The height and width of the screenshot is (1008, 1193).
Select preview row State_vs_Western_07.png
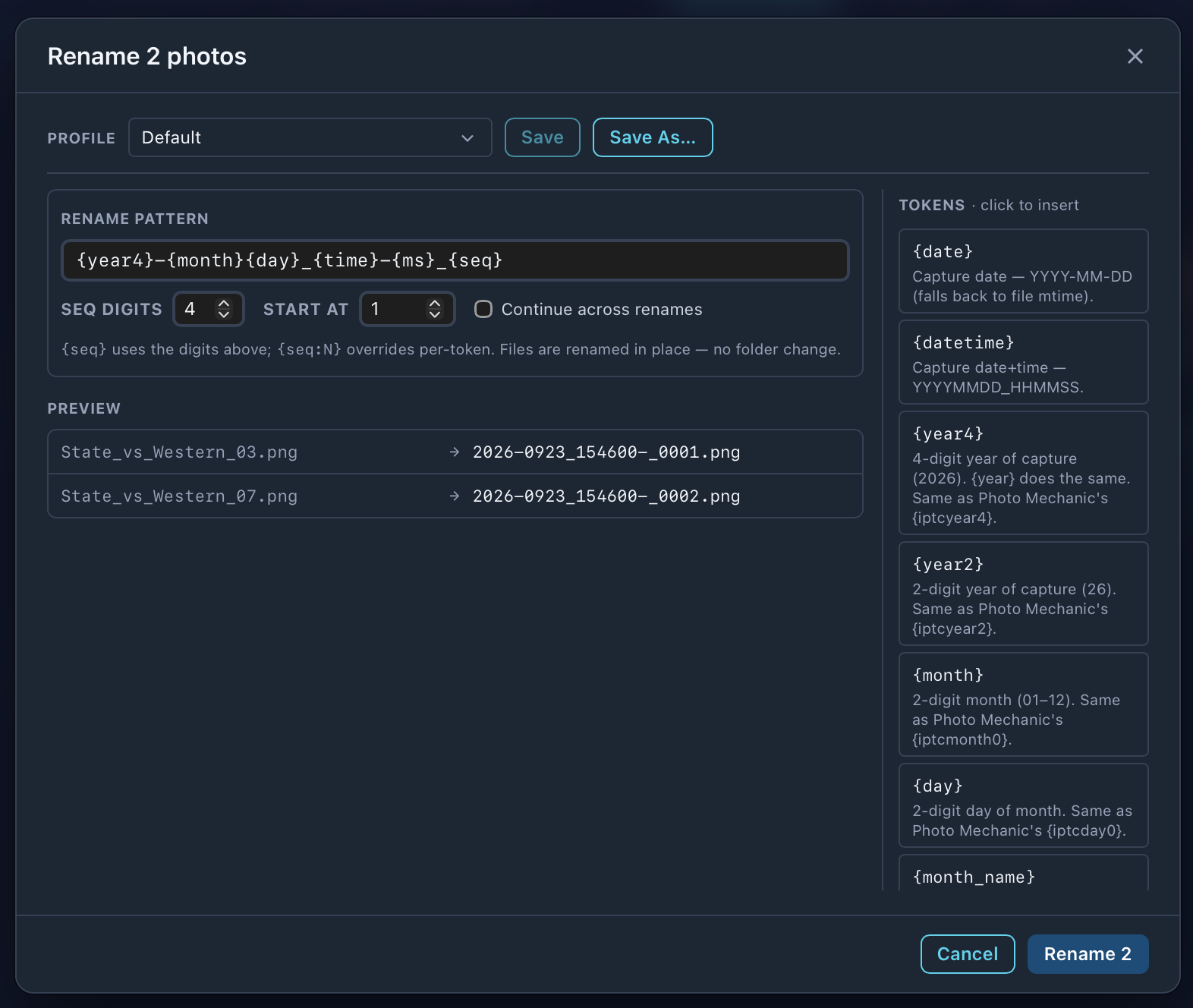point(455,496)
